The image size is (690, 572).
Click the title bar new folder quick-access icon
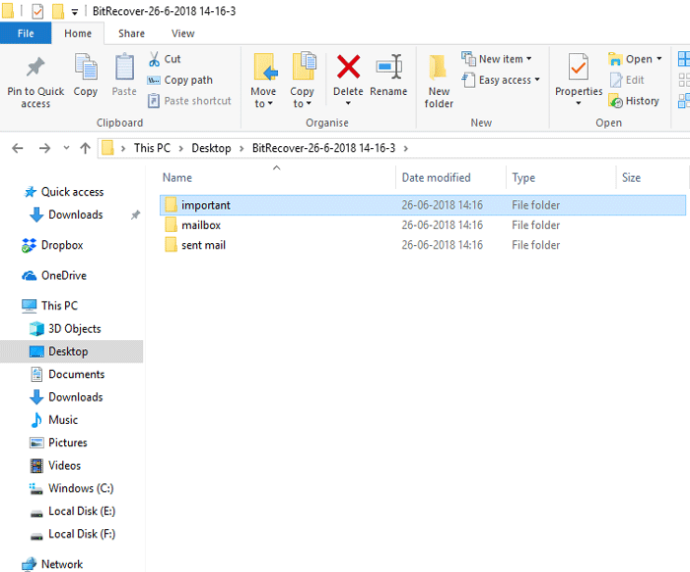58,11
